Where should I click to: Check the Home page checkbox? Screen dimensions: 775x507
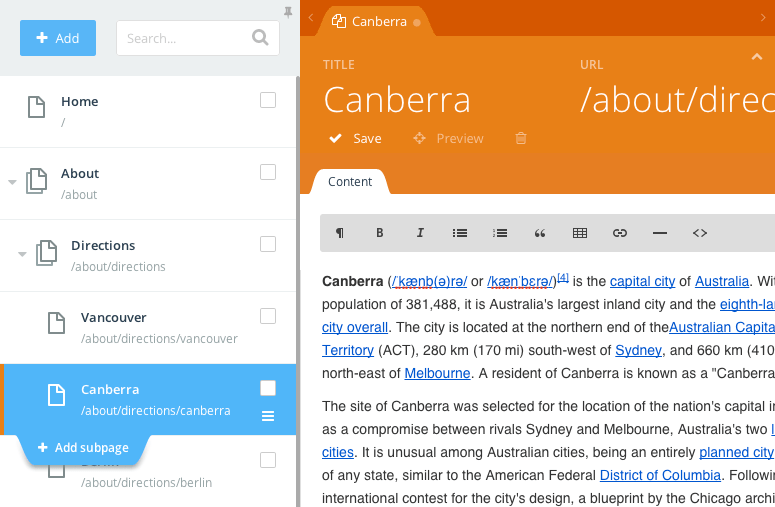point(268,100)
